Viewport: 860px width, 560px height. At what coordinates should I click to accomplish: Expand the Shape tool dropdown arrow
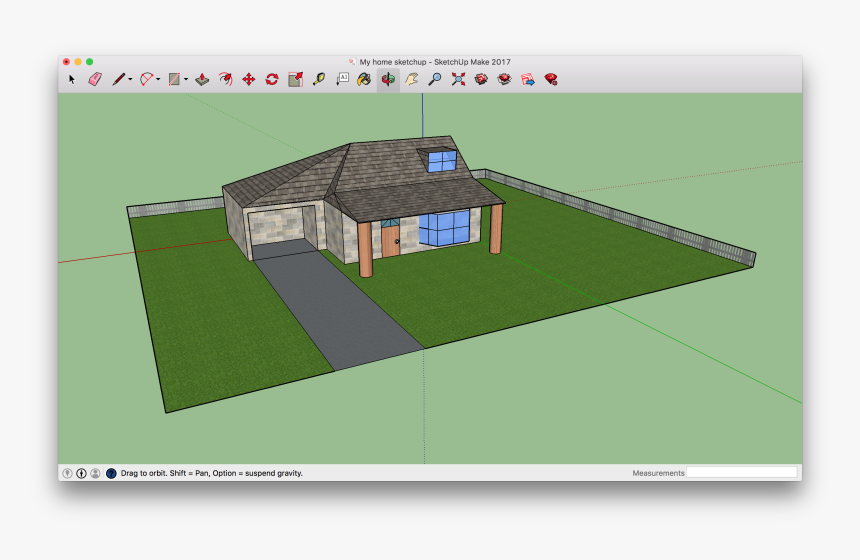coord(186,80)
